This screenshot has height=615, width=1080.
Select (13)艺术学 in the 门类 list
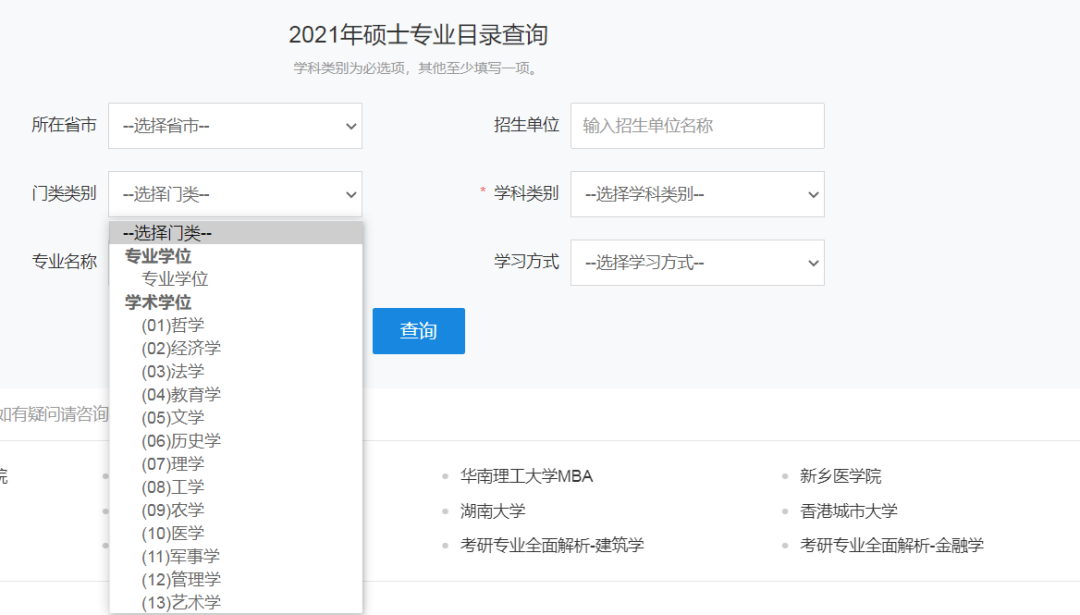coord(184,601)
